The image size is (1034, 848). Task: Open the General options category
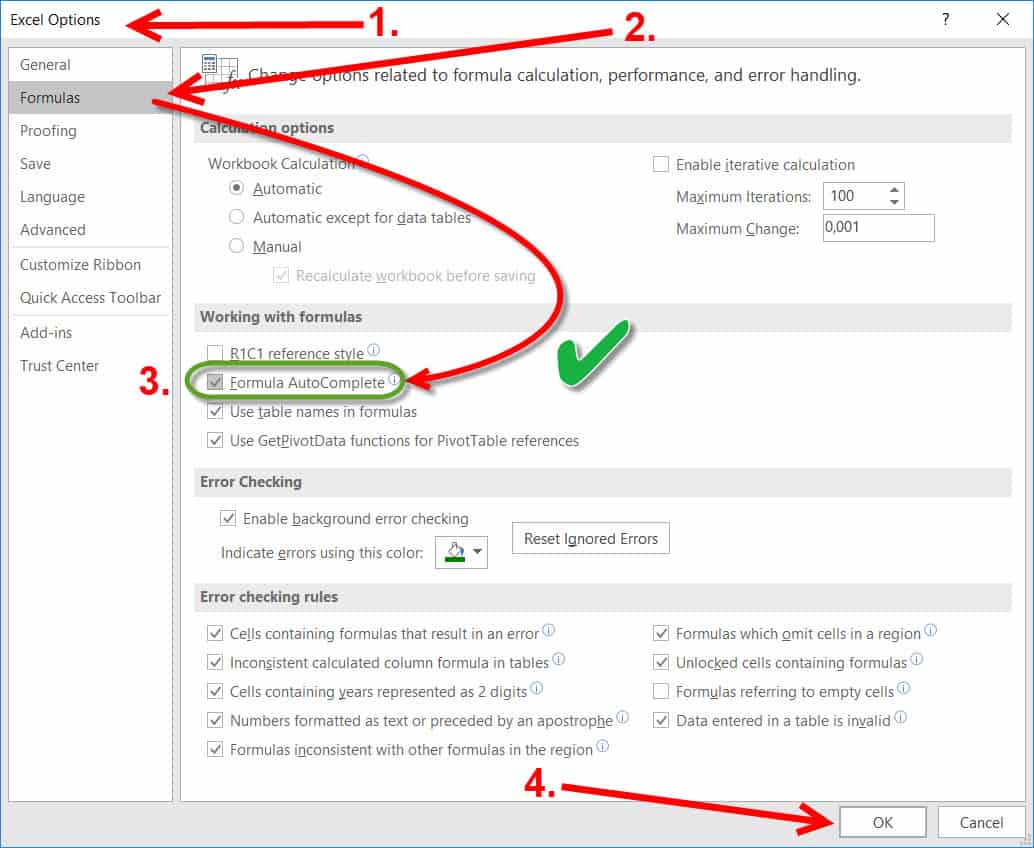tap(90, 65)
